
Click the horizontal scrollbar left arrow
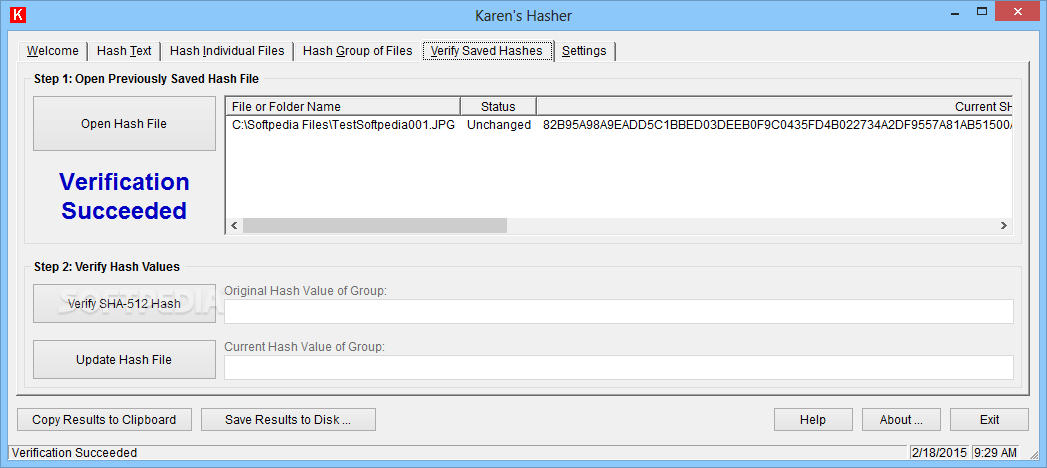tap(234, 226)
